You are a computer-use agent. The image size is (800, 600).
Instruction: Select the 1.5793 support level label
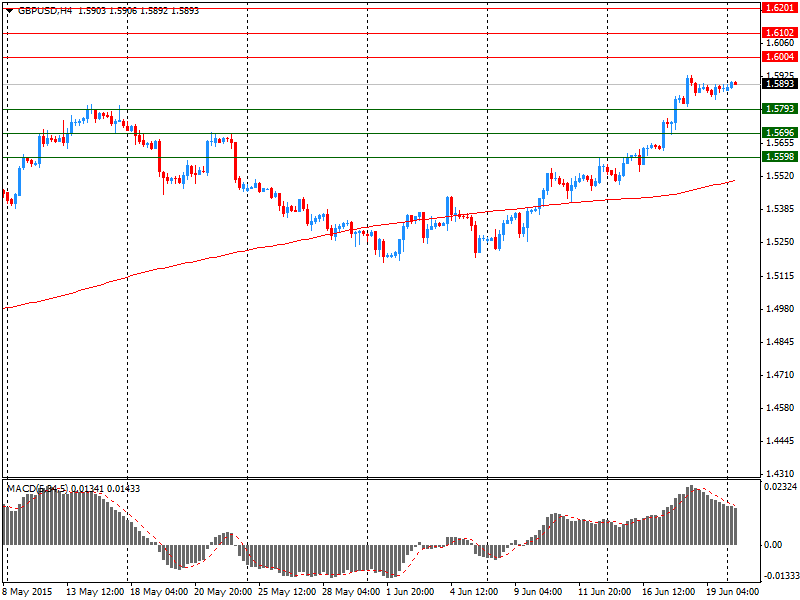[779, 109]
